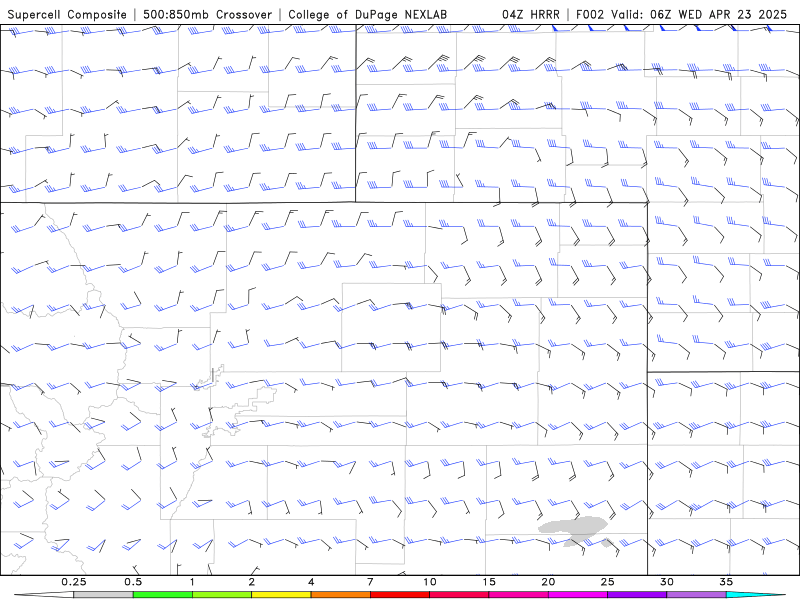The height and width of the screenshot is (600, 800).
Task: Click the '04Z HRRR' model run text
Action: pos(531,15)
